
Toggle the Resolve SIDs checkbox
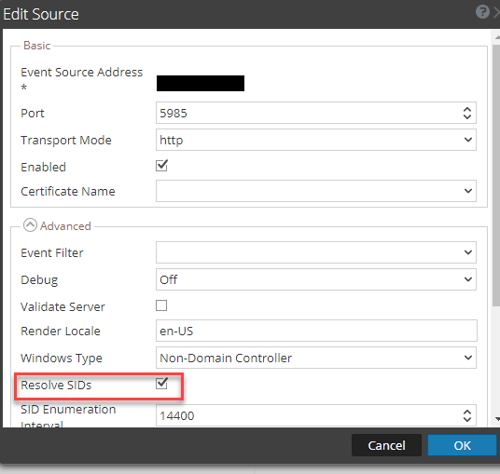click(x=162, y=384)
